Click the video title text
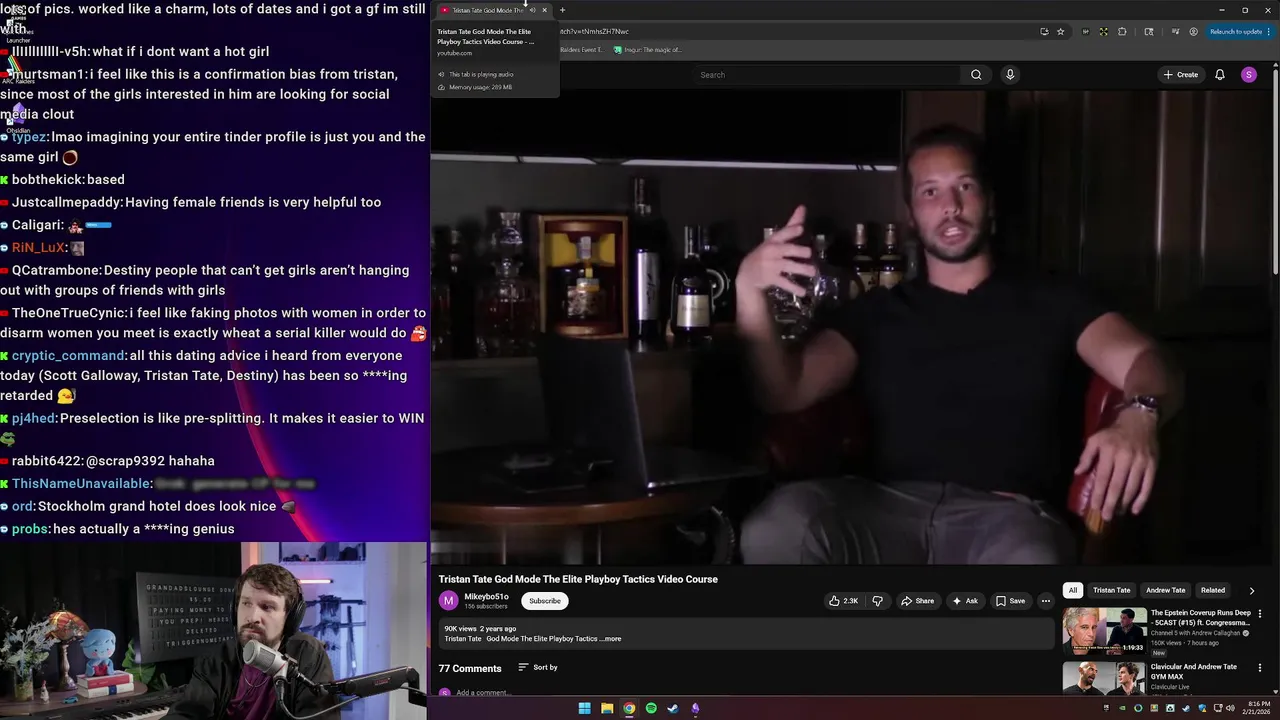Screen dimensions: 1280x720 click(x=578, y=579)
